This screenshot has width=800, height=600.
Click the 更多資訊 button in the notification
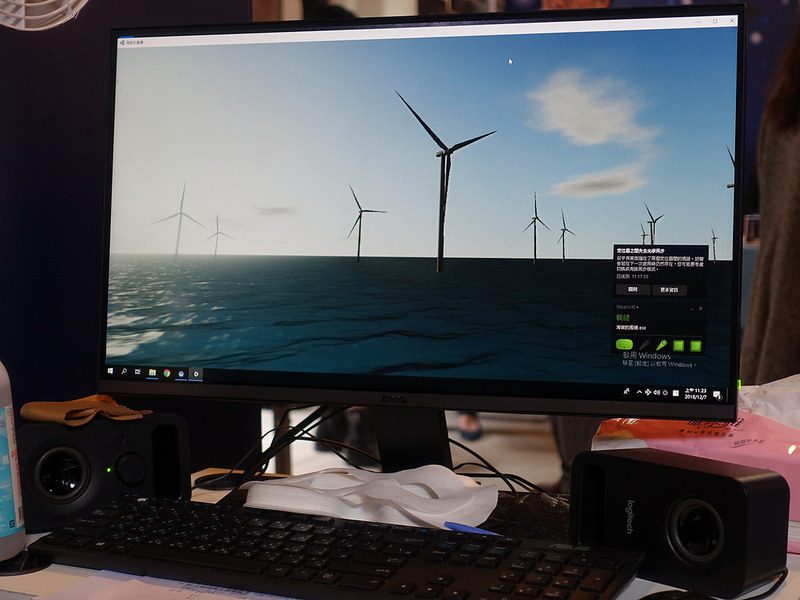coord(669,290)
